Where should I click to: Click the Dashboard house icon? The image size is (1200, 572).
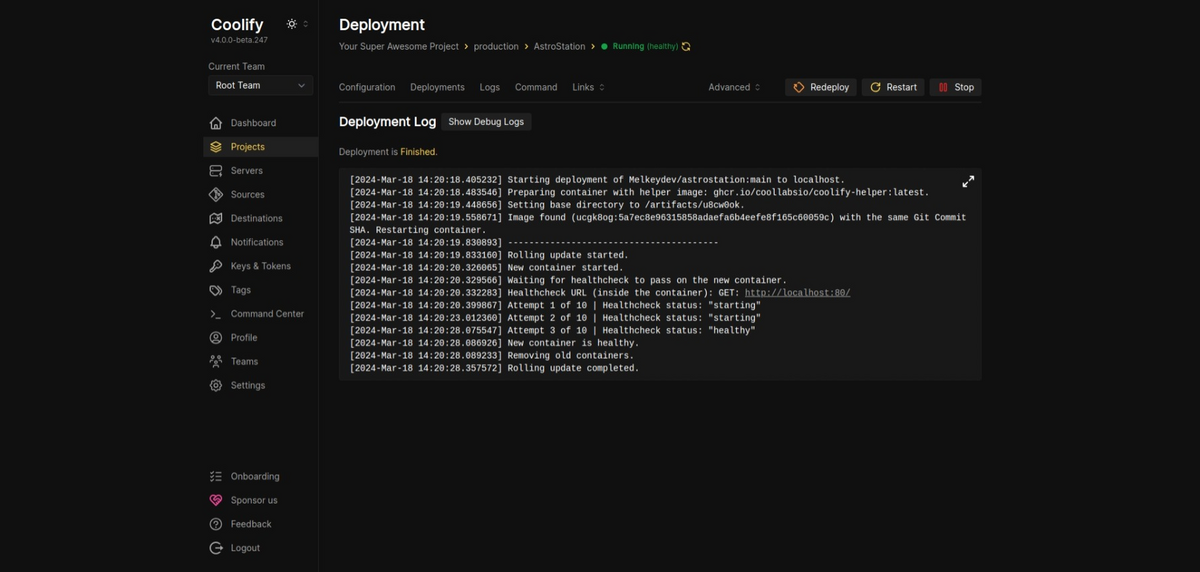(216, 123)
